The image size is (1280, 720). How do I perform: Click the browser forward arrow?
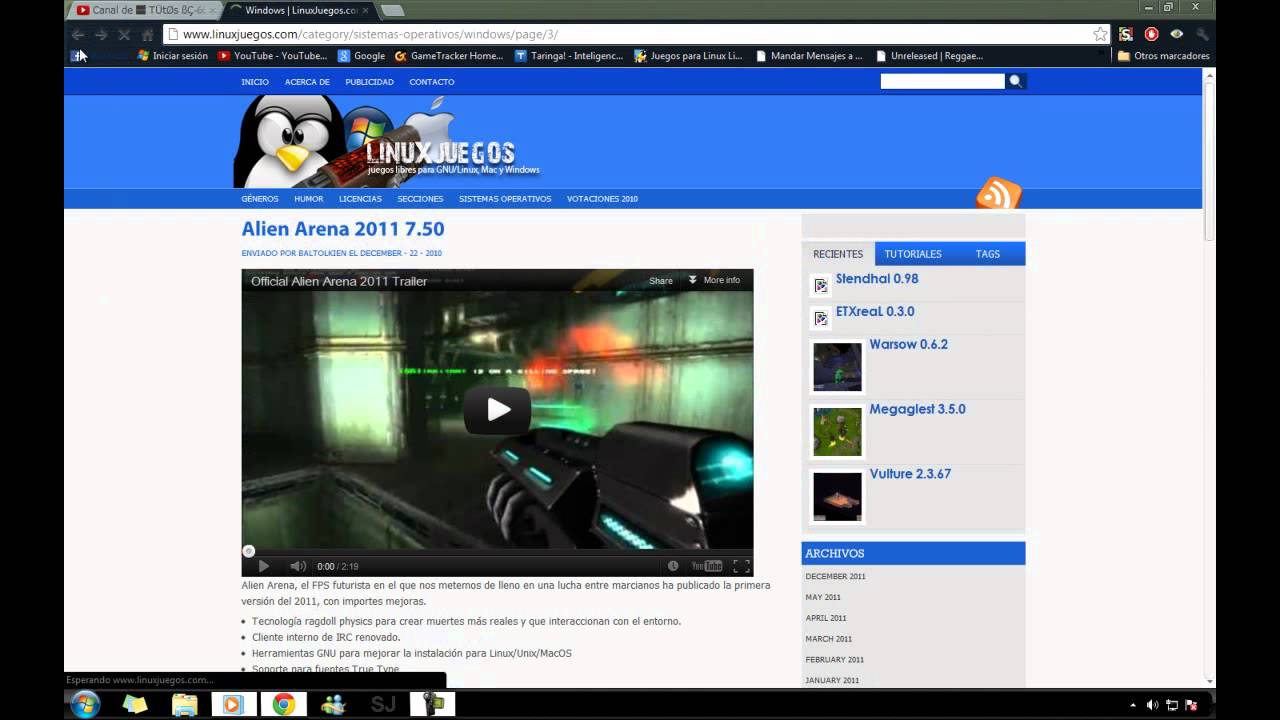click(x=101, y=34)
